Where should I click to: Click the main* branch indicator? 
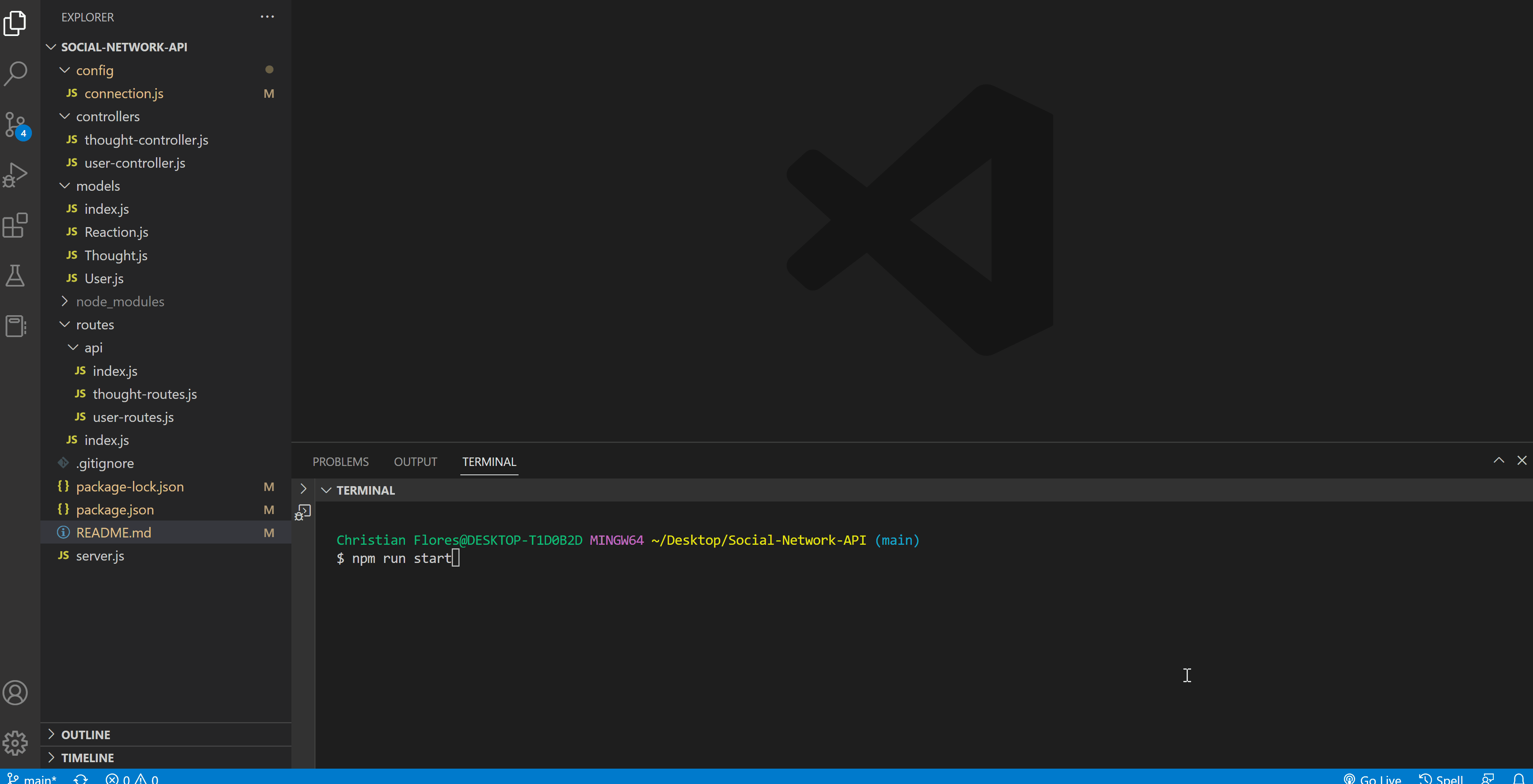point(32,778)
